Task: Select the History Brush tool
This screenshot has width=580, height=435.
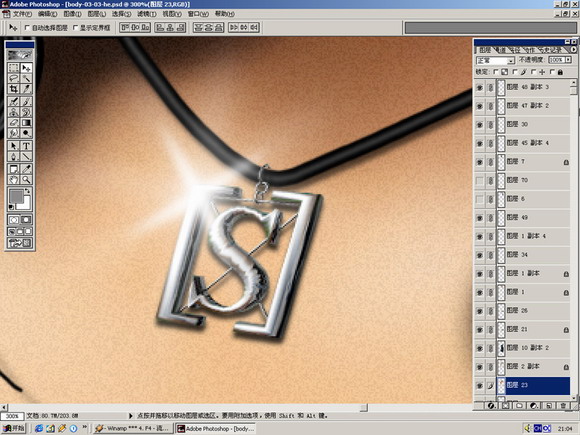Action: pyautogui.click(x=26, y=112)
